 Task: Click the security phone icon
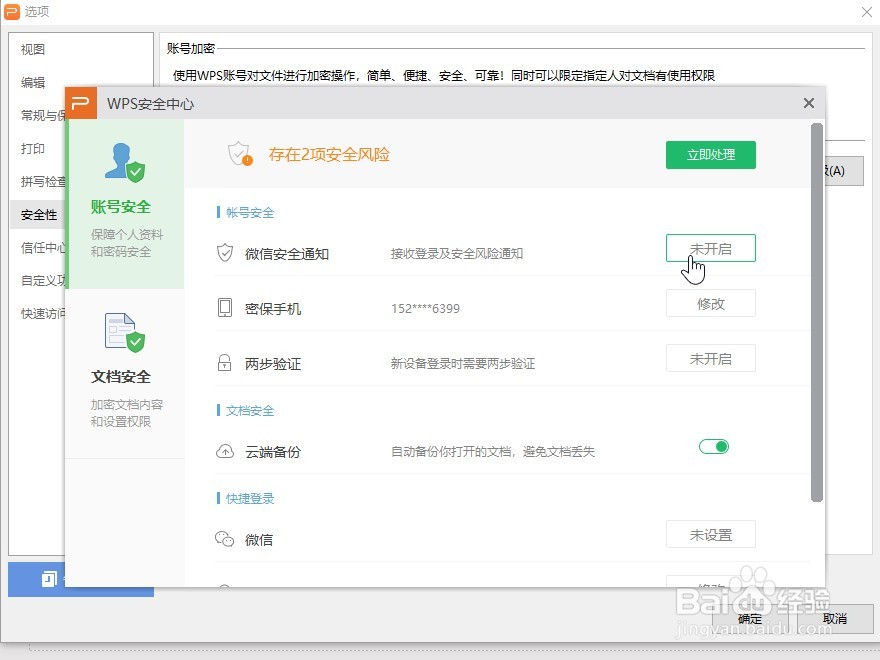225,308
